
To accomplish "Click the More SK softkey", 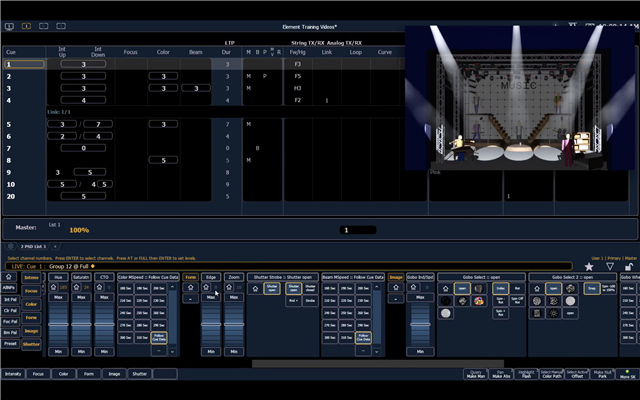I will pos(628,374).
